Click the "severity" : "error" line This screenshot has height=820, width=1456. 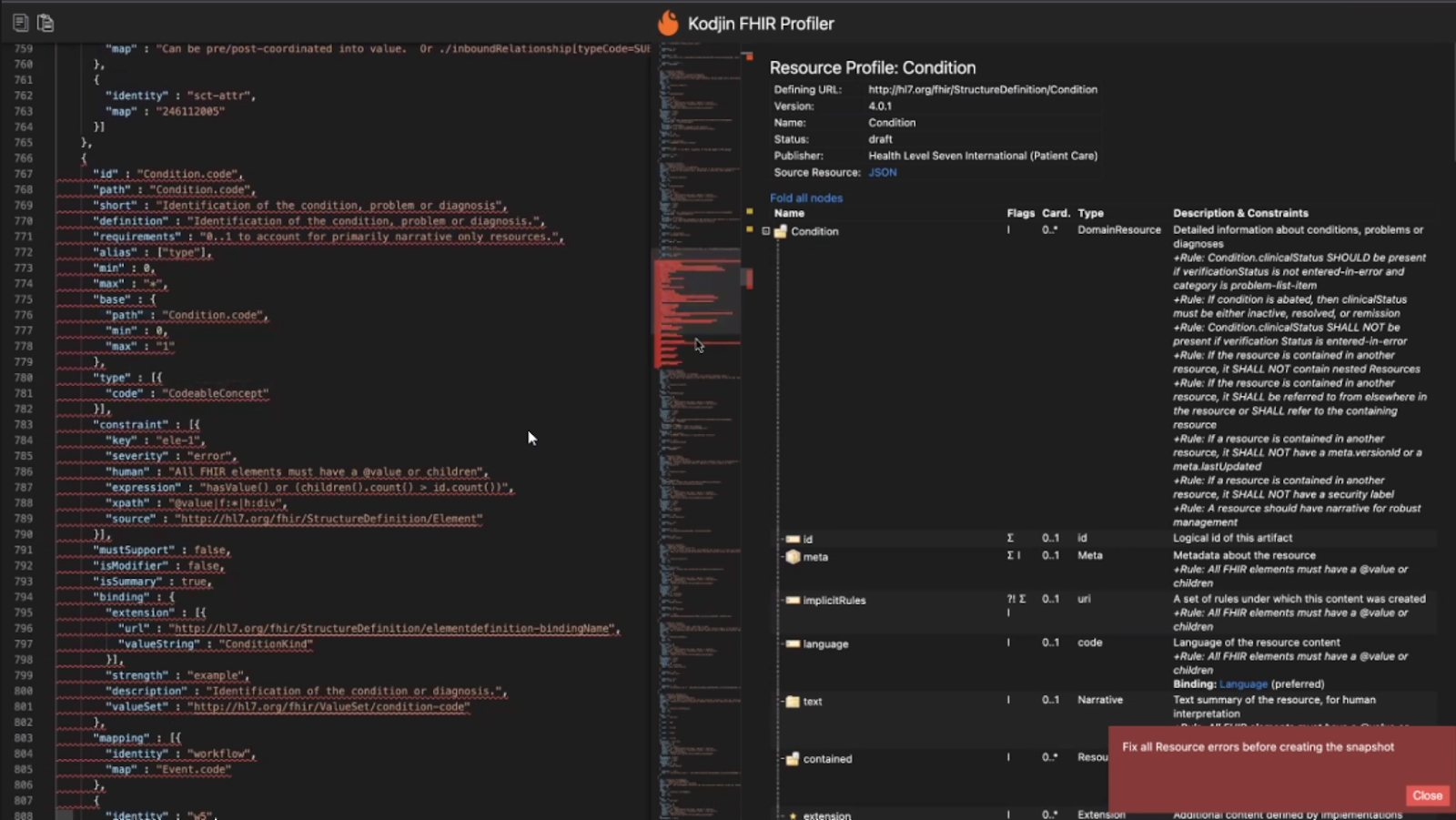pos(171,456)
